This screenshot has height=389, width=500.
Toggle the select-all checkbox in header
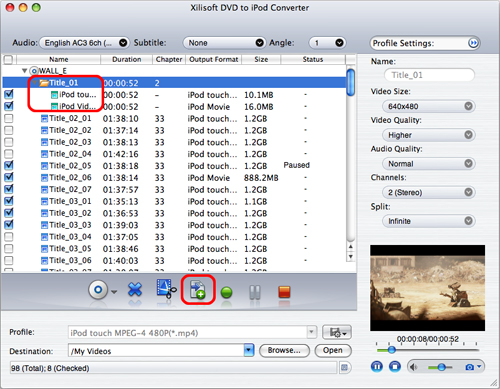click(8, 60)
